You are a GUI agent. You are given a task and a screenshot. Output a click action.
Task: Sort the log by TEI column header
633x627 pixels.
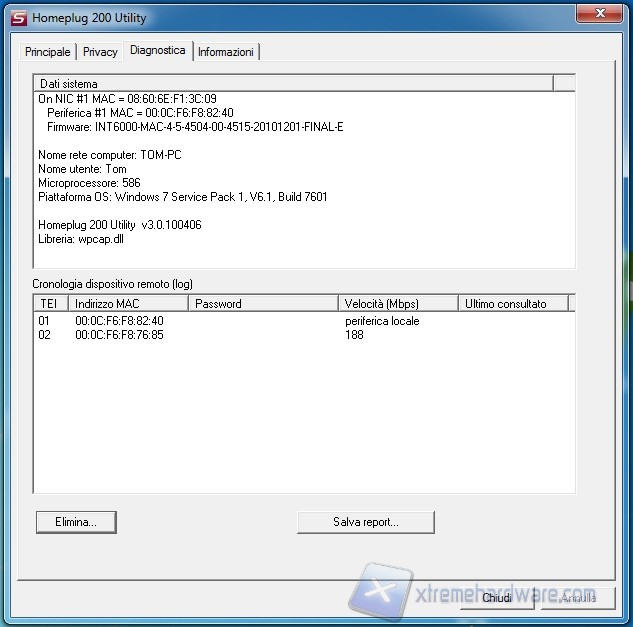click(49, 303)
